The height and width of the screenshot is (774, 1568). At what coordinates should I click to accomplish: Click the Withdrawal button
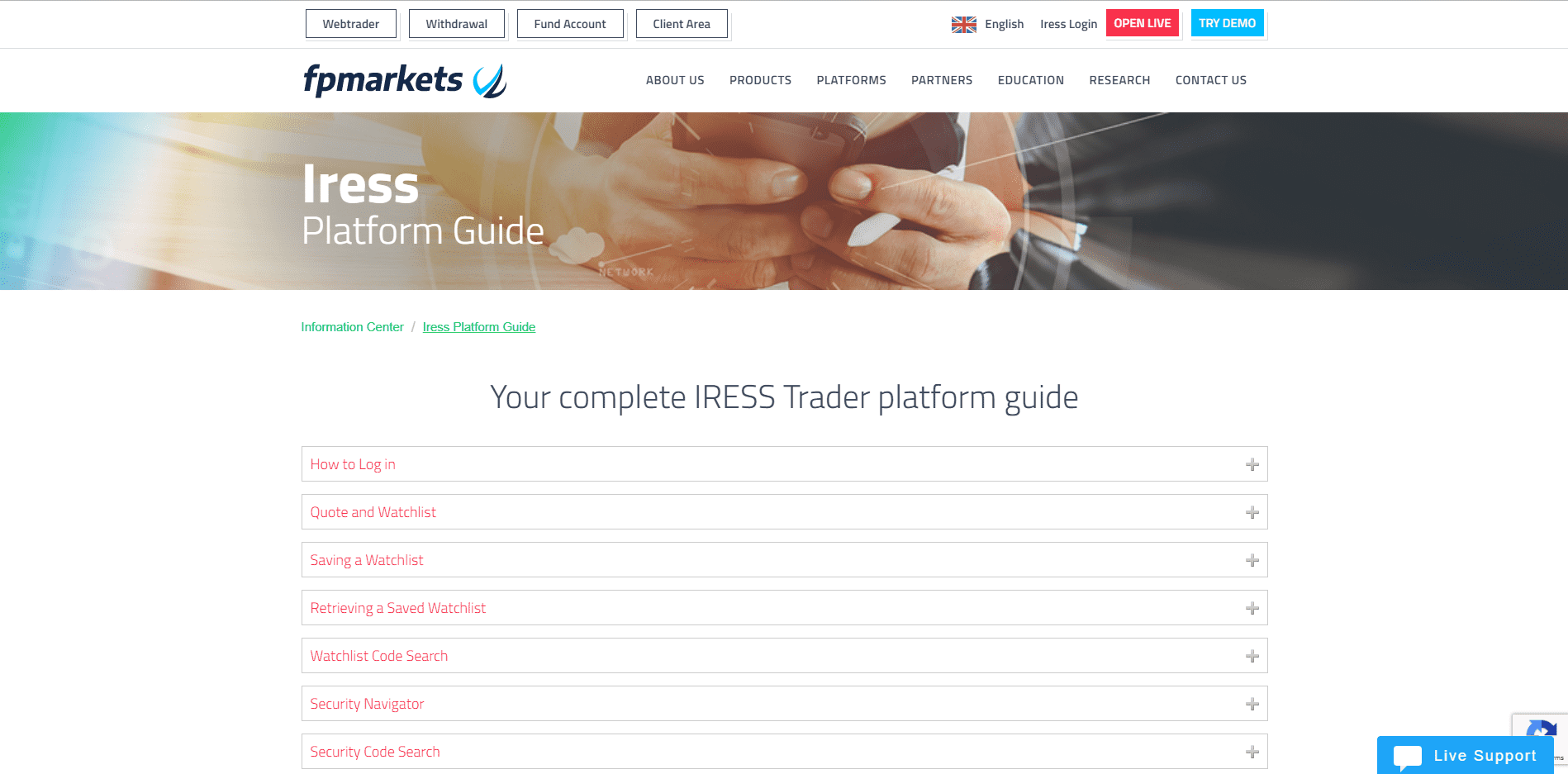457,24
